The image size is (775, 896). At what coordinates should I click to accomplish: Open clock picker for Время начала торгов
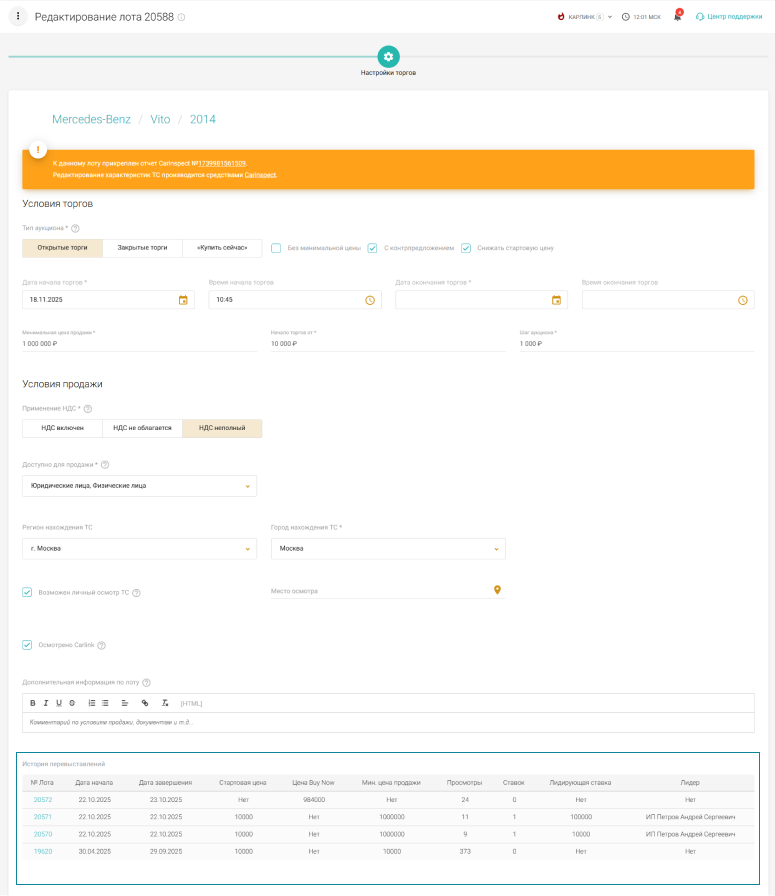coord(369,300)
